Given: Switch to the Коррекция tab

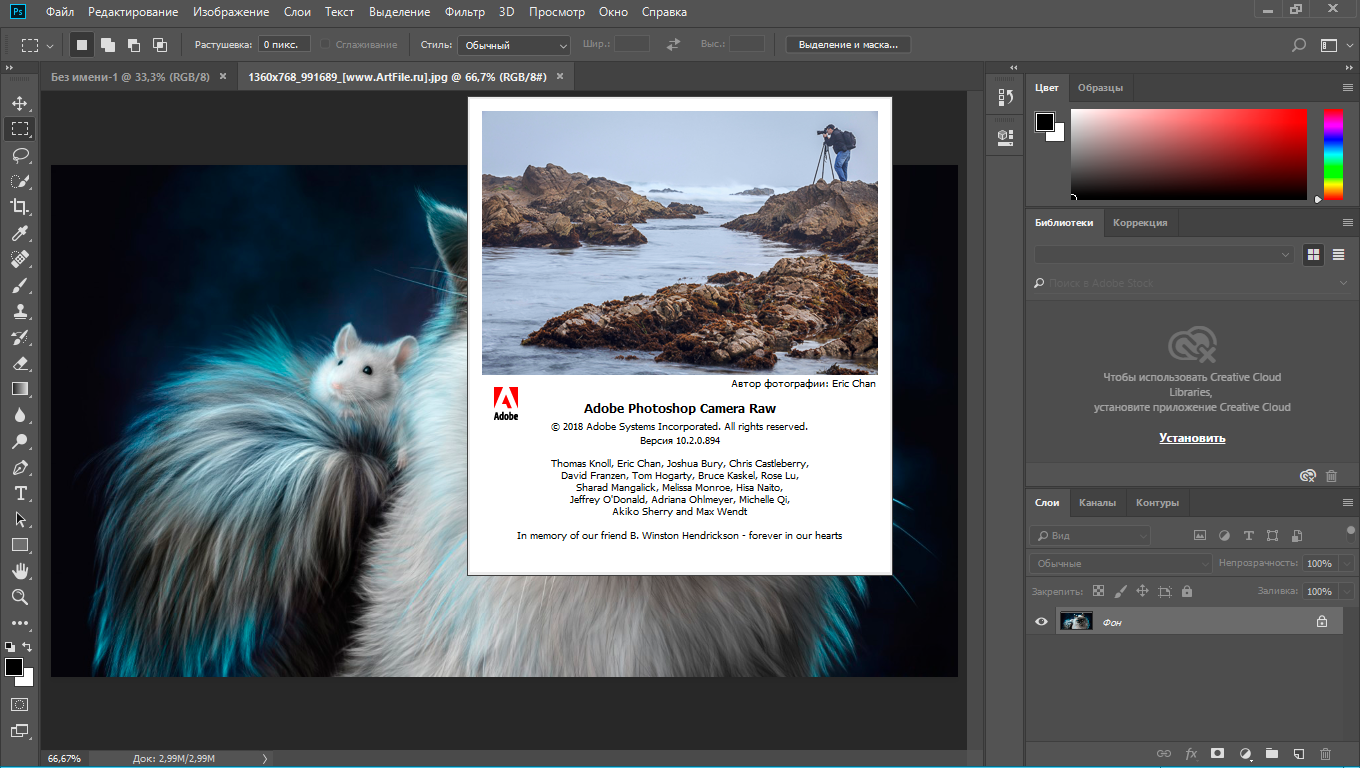Looking at the screenshot, I should [1140, 223].
